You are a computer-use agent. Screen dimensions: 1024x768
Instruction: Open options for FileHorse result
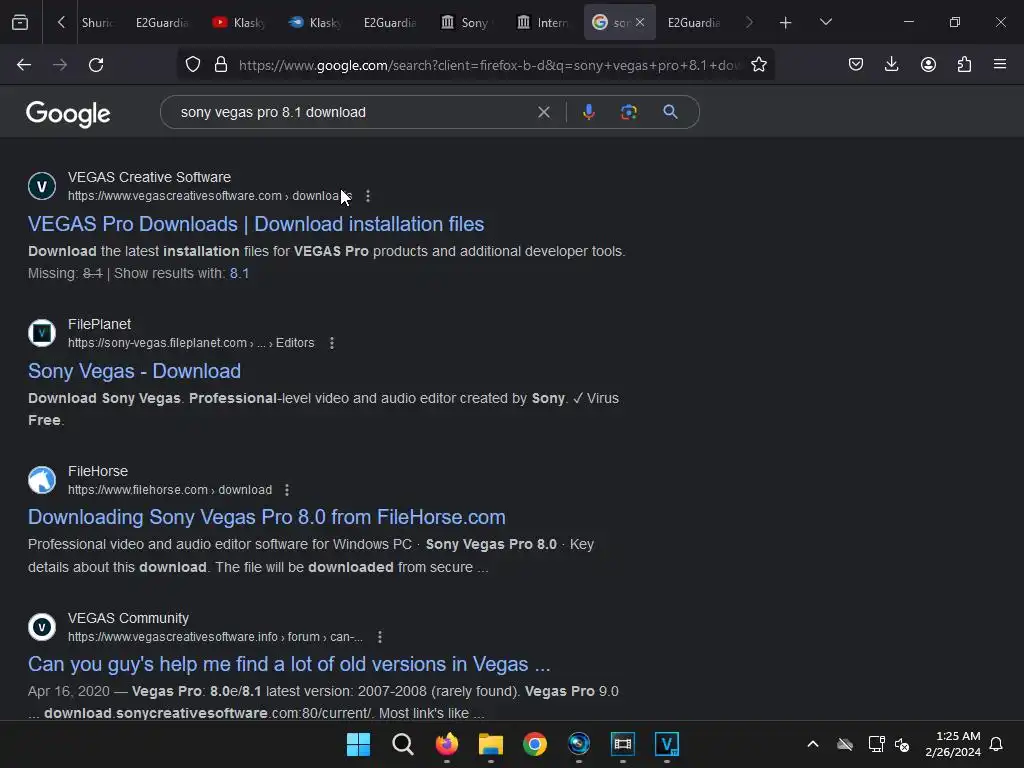(x=287, y=490)
